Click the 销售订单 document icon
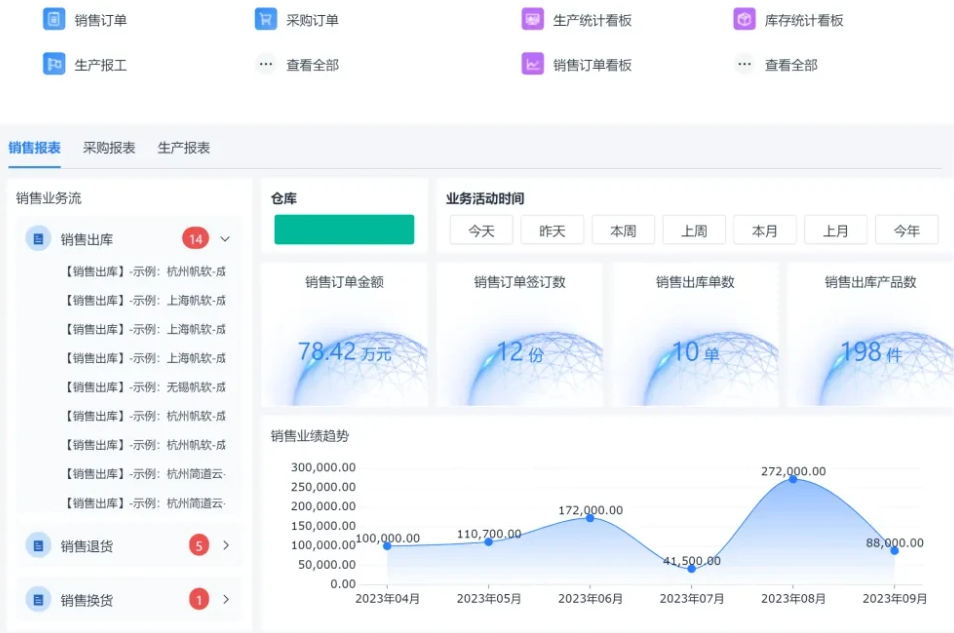Viewport: 954px width, 633px height. click(54, 19)
